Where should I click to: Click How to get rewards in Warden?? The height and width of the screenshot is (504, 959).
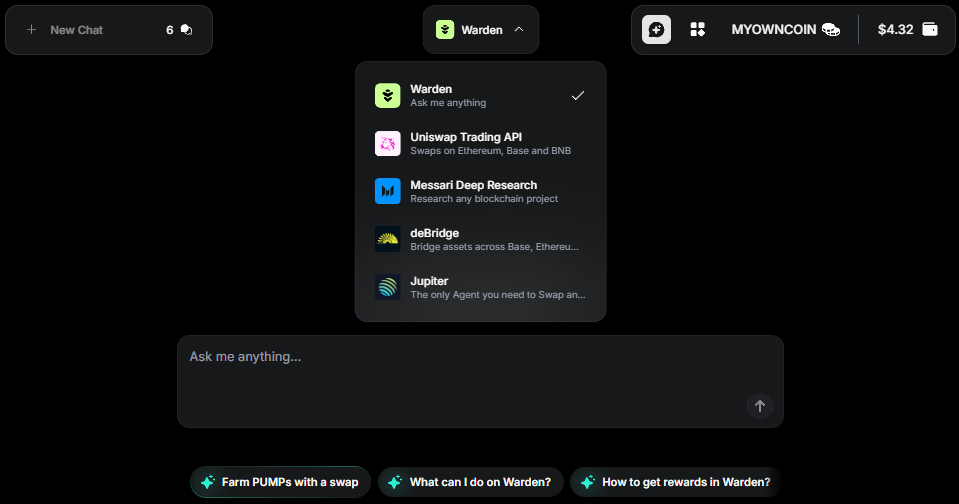tap(676, 482)
